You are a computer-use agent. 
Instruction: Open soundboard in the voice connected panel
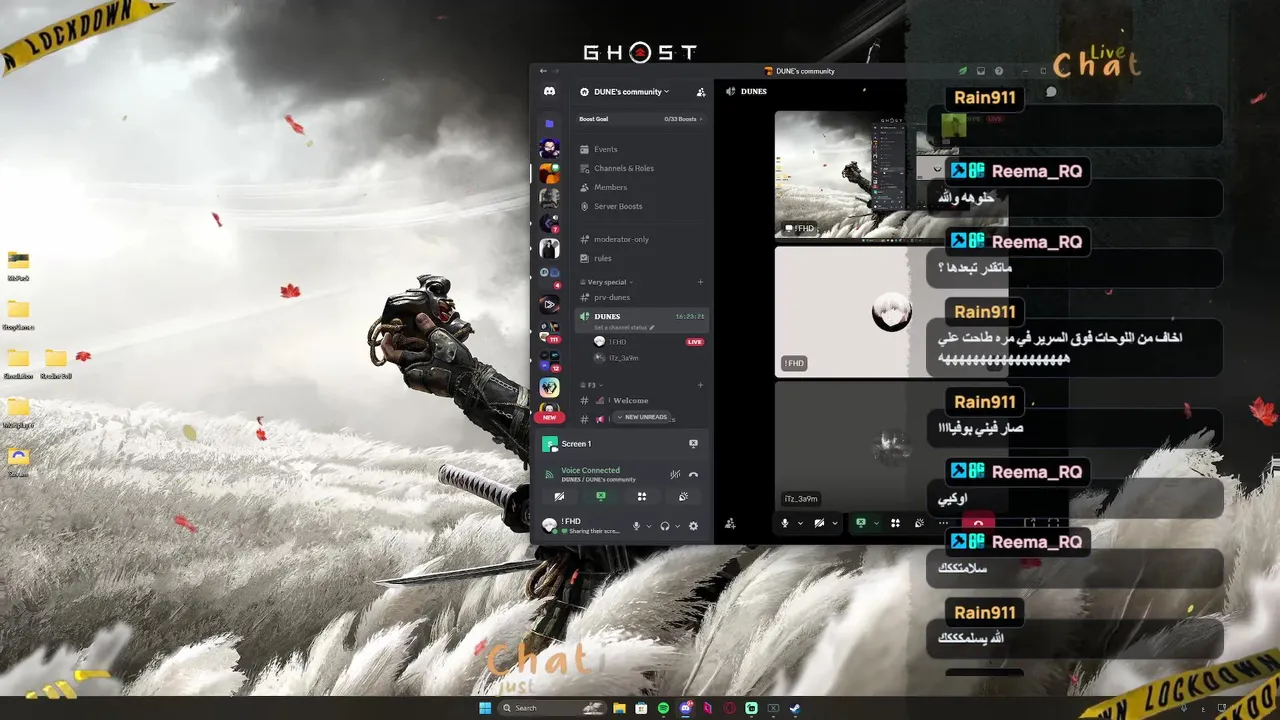pyautogui.click(x=683, y=496)
